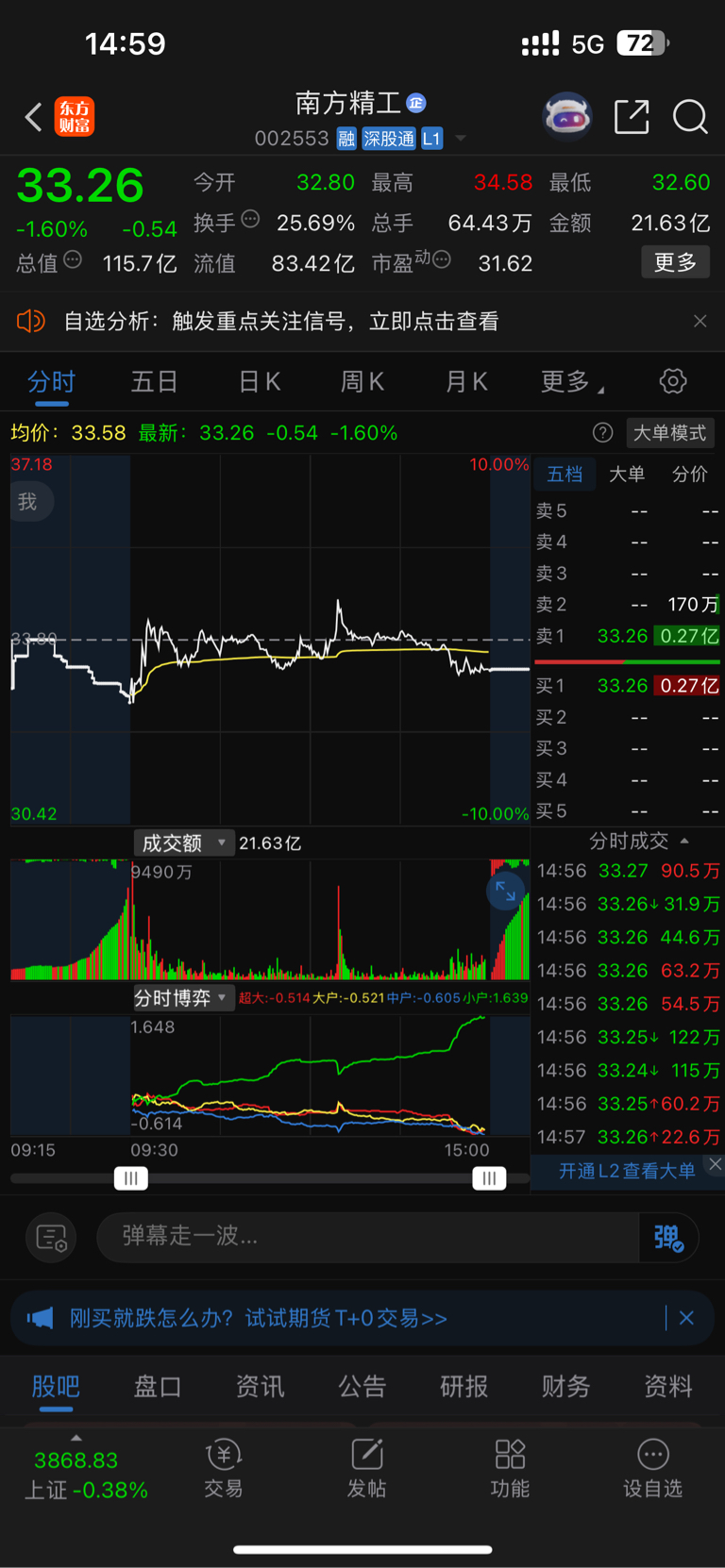Tap the L1 level badge
The image size is (725, 1568).
point(431,139)
